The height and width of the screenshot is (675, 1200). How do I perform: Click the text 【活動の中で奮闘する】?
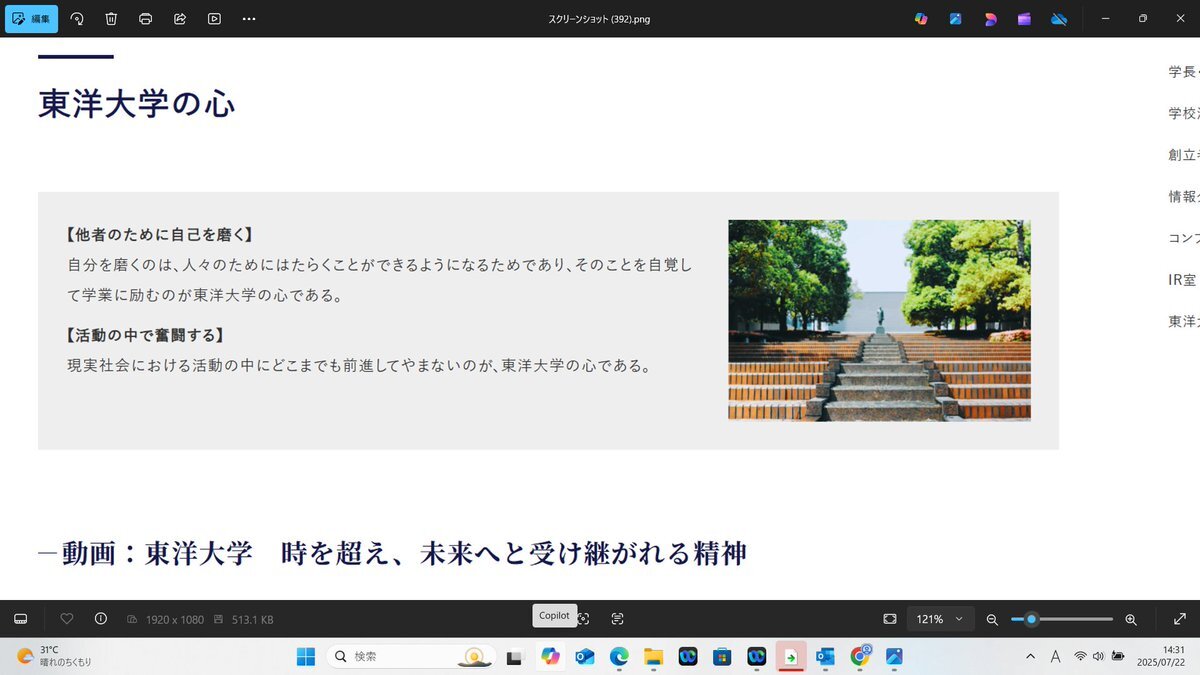coord(145,335)
